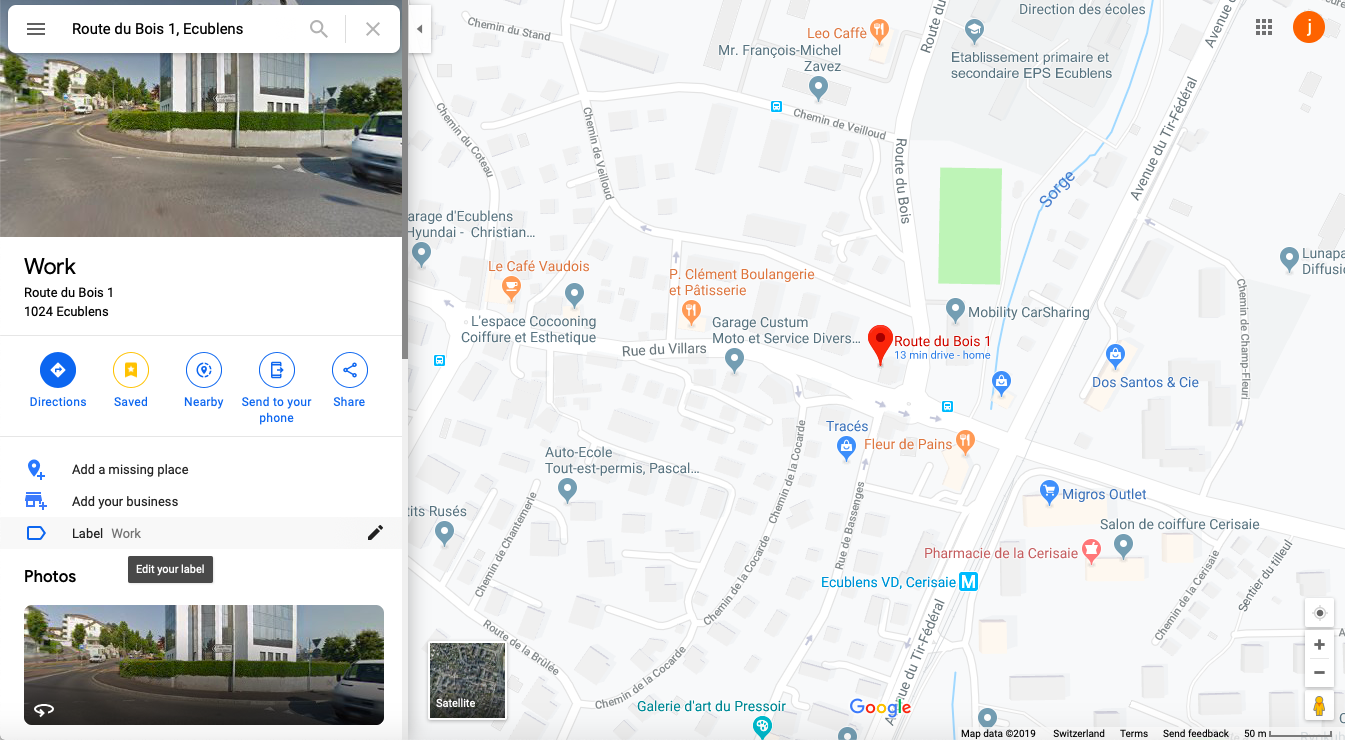Viewport: 1345px width, 740px height.
Task: Zoom out with the minus button
Action: point(1319,673)
